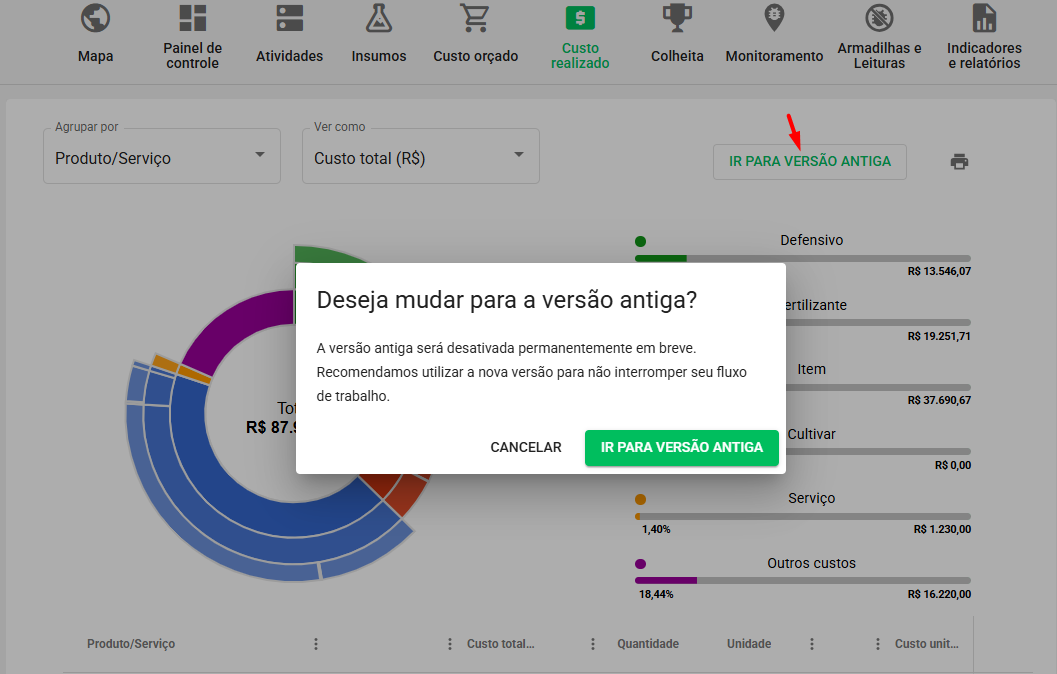This screenshot has height=674, width=1057.
Task: Open the Unidade column options menu
Action: (812, 644)
